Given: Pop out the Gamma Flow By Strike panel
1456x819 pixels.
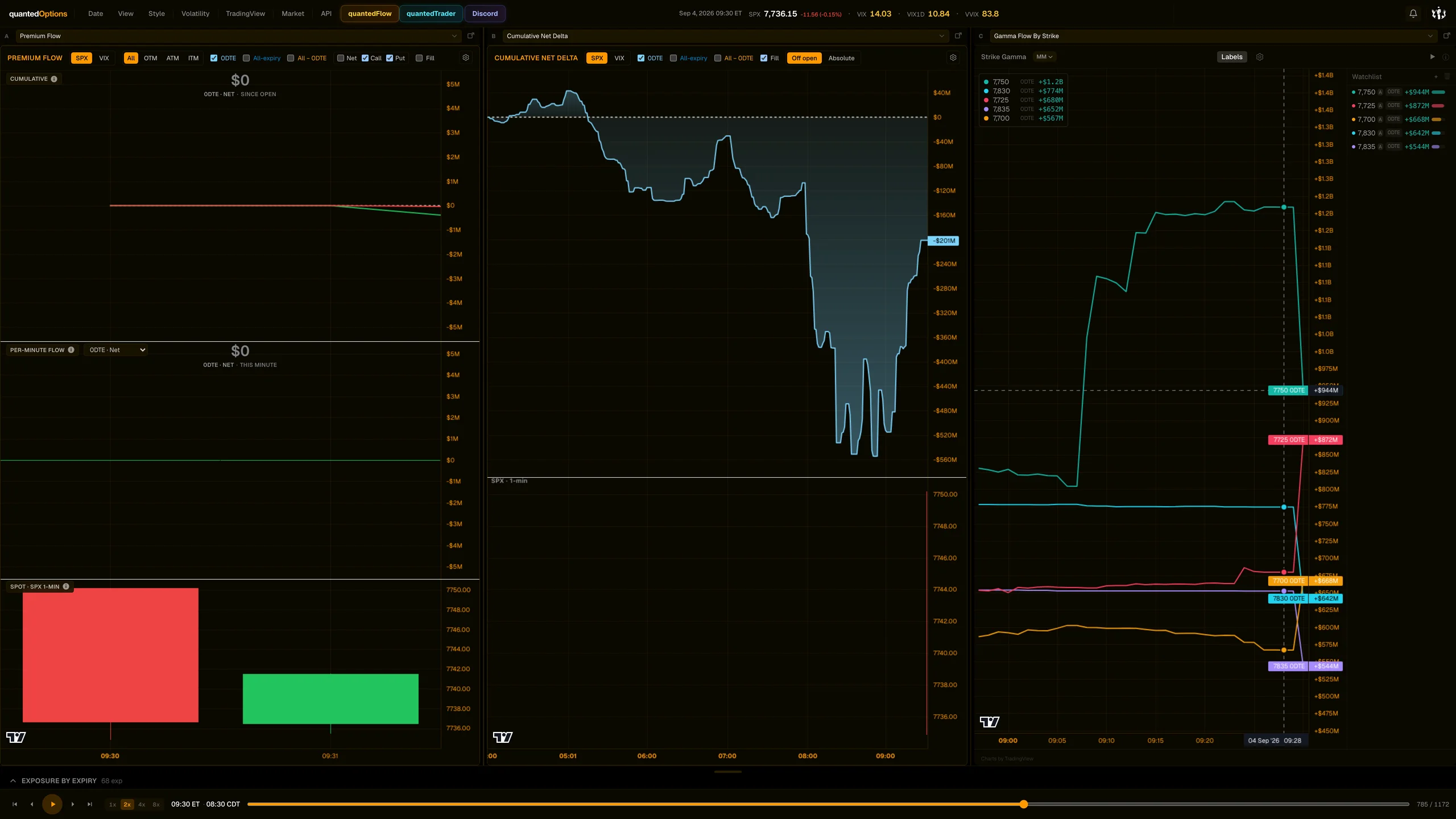Looking at the screenshot, I should point(1447,36).
